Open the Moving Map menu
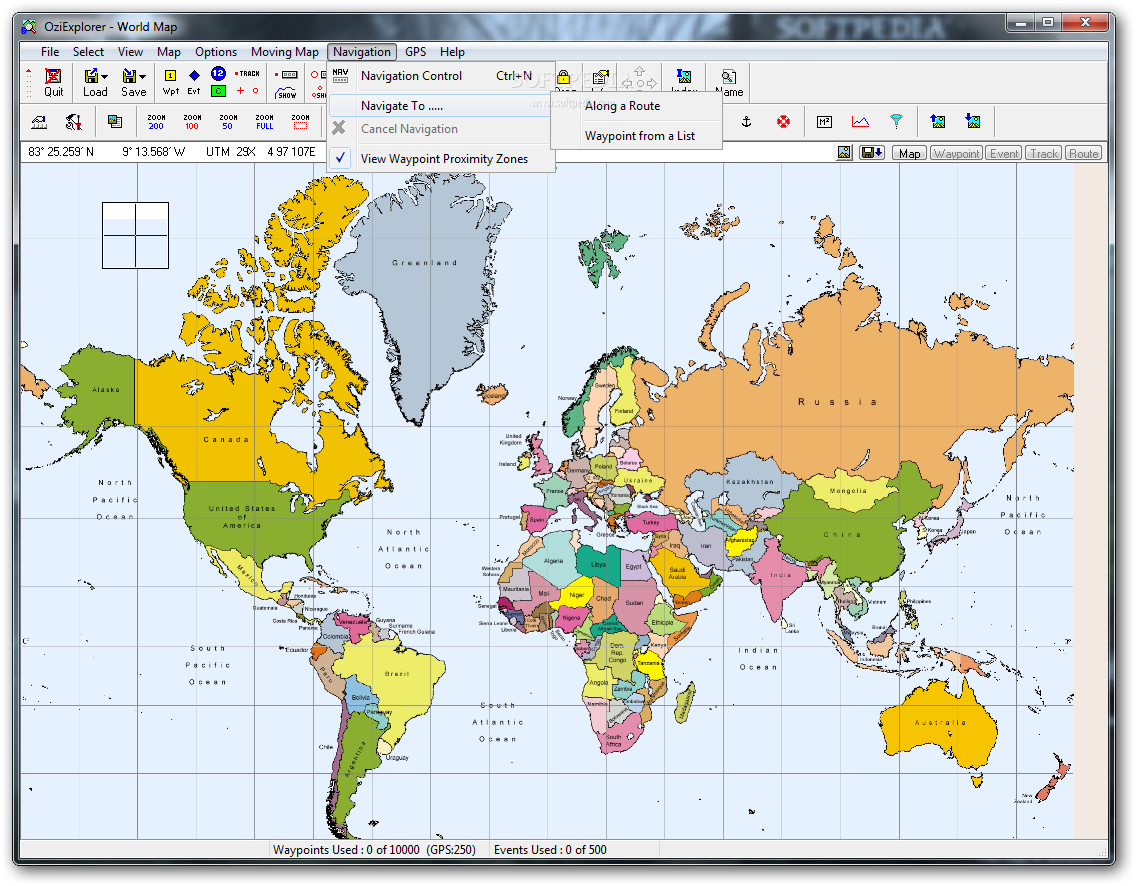 pyautogui.click(x=285, y=51)
